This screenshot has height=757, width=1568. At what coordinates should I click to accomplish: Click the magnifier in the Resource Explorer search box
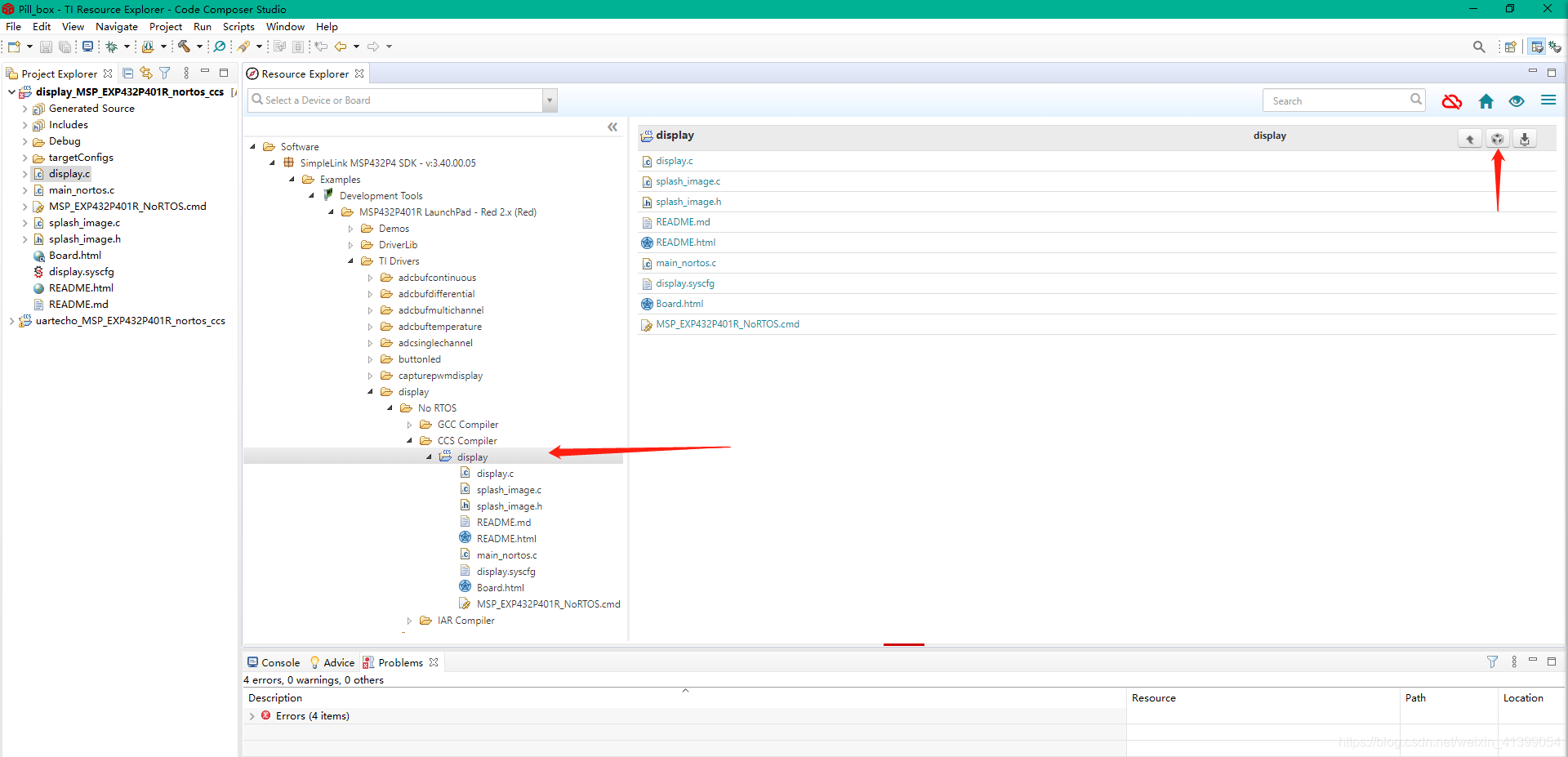click(x=1416, y=100)
